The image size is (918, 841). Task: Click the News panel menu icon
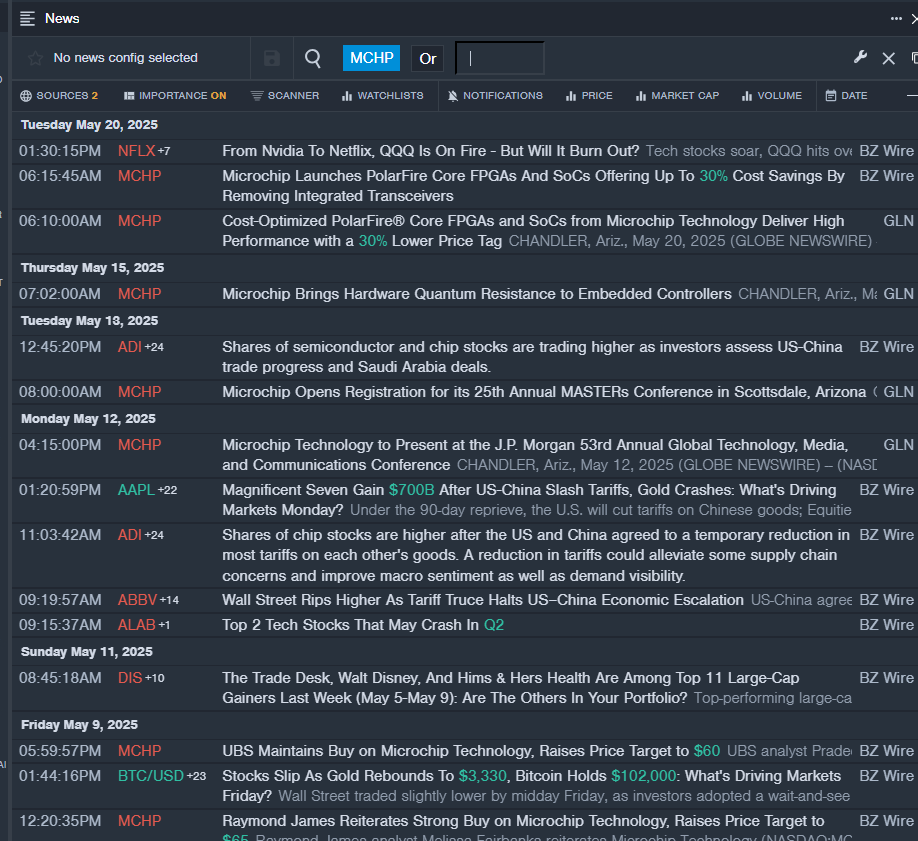coord(28,19)
